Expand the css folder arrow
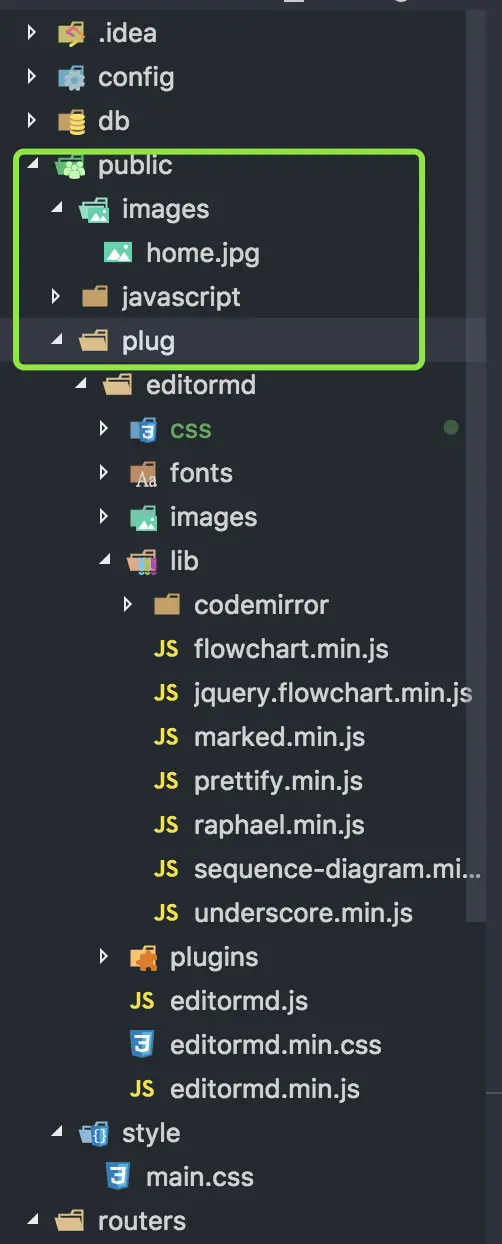 click(106, 430)
